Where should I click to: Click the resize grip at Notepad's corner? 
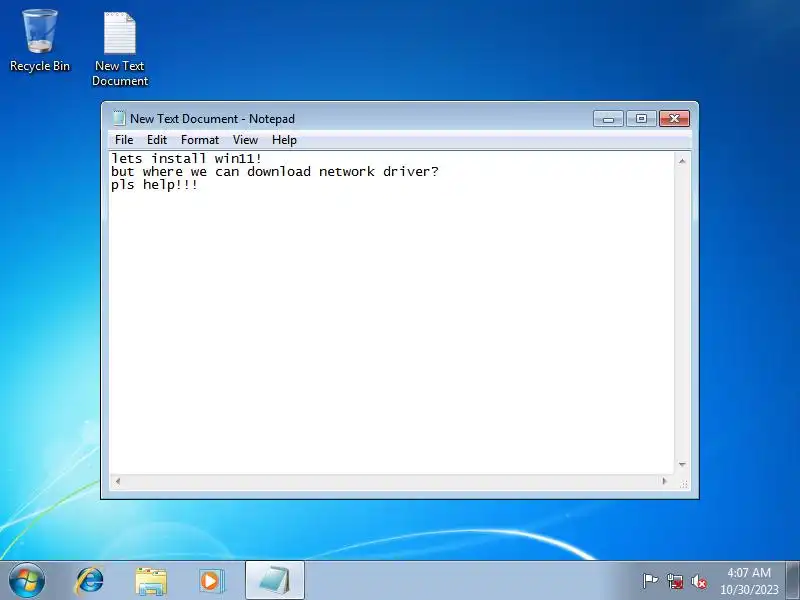pyautogui.click(x=684, y=484)
